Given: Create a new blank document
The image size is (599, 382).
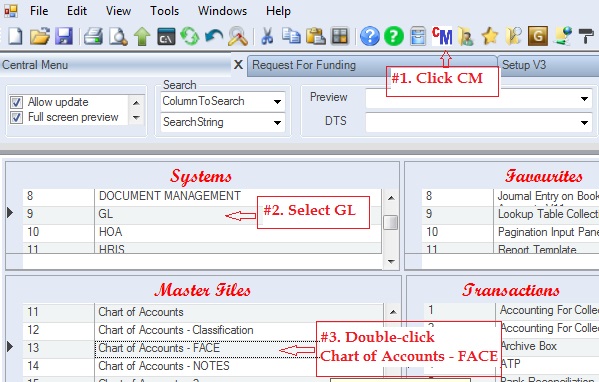Looking at the screenshot, I should (15, 36).
